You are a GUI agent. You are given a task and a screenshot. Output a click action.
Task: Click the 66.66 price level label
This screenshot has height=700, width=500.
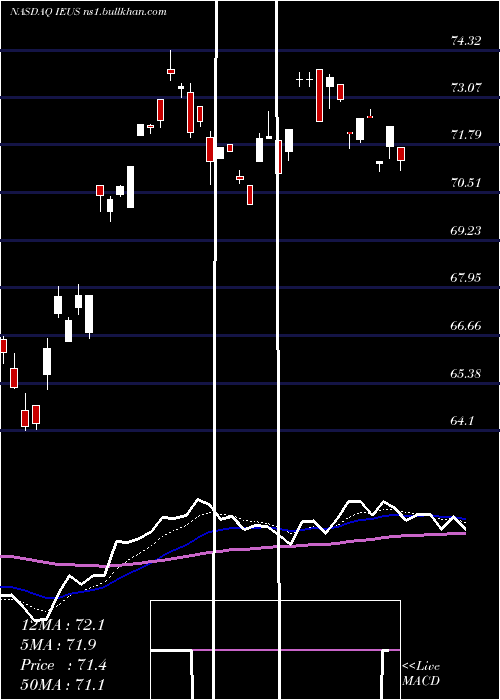[x=466, y=325]
